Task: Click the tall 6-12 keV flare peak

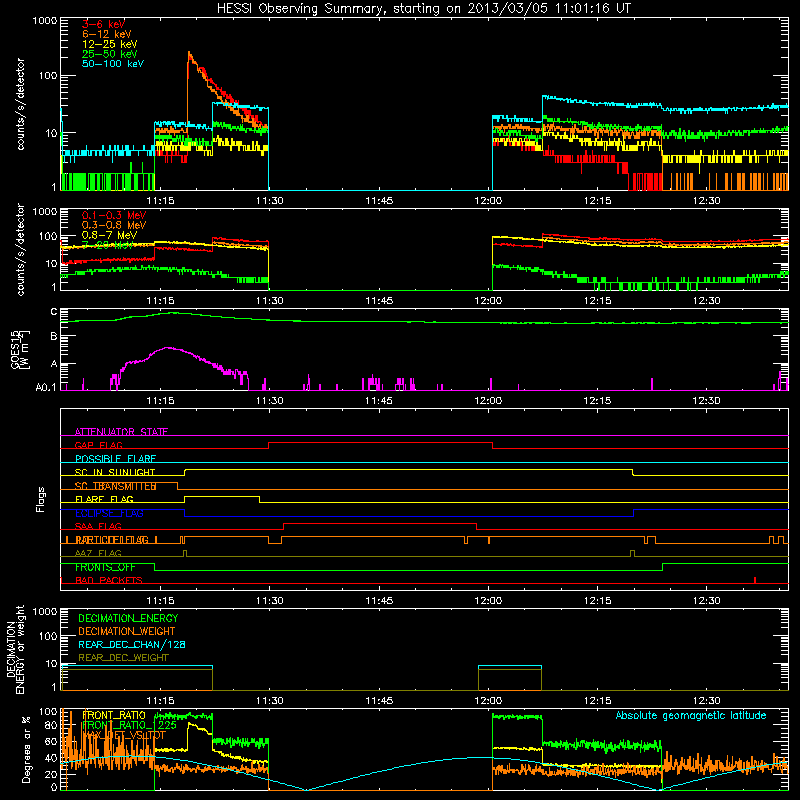Action: click(189, 53)
